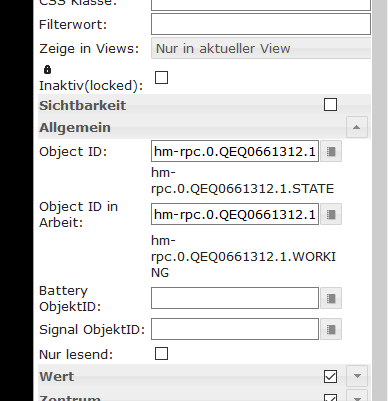Open object picker for Object ID field
The height and width of the screenshot is (401, 388).
coord(331,152)
